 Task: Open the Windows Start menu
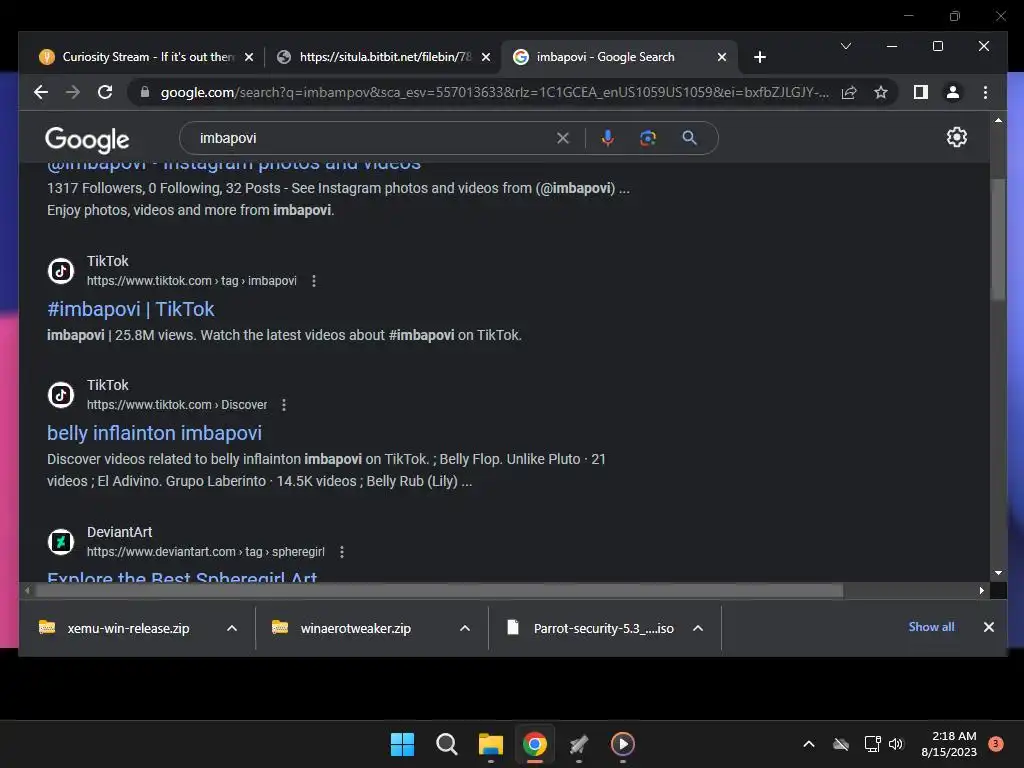pos(402,744)
